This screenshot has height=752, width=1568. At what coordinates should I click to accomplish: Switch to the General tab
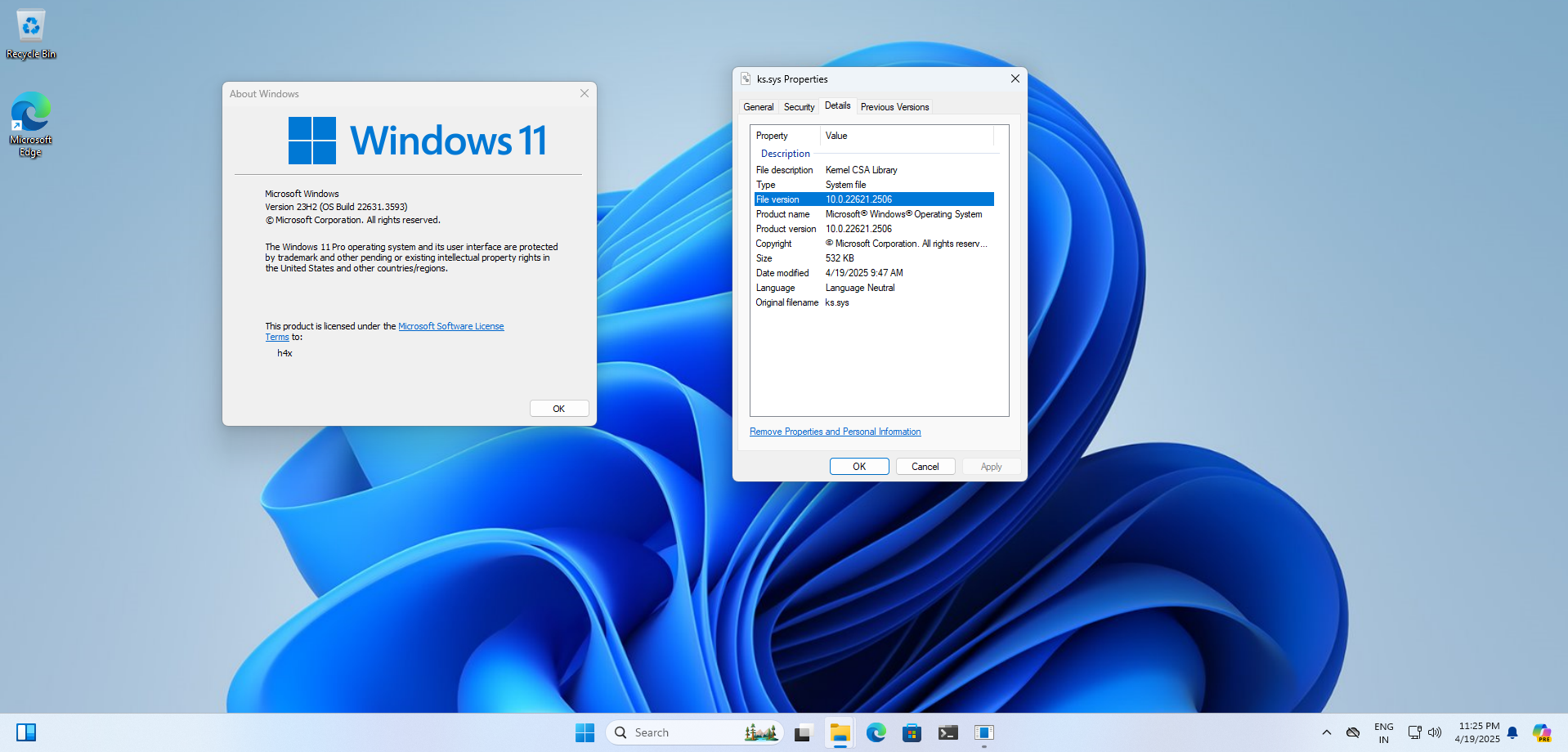click(758, 107)
